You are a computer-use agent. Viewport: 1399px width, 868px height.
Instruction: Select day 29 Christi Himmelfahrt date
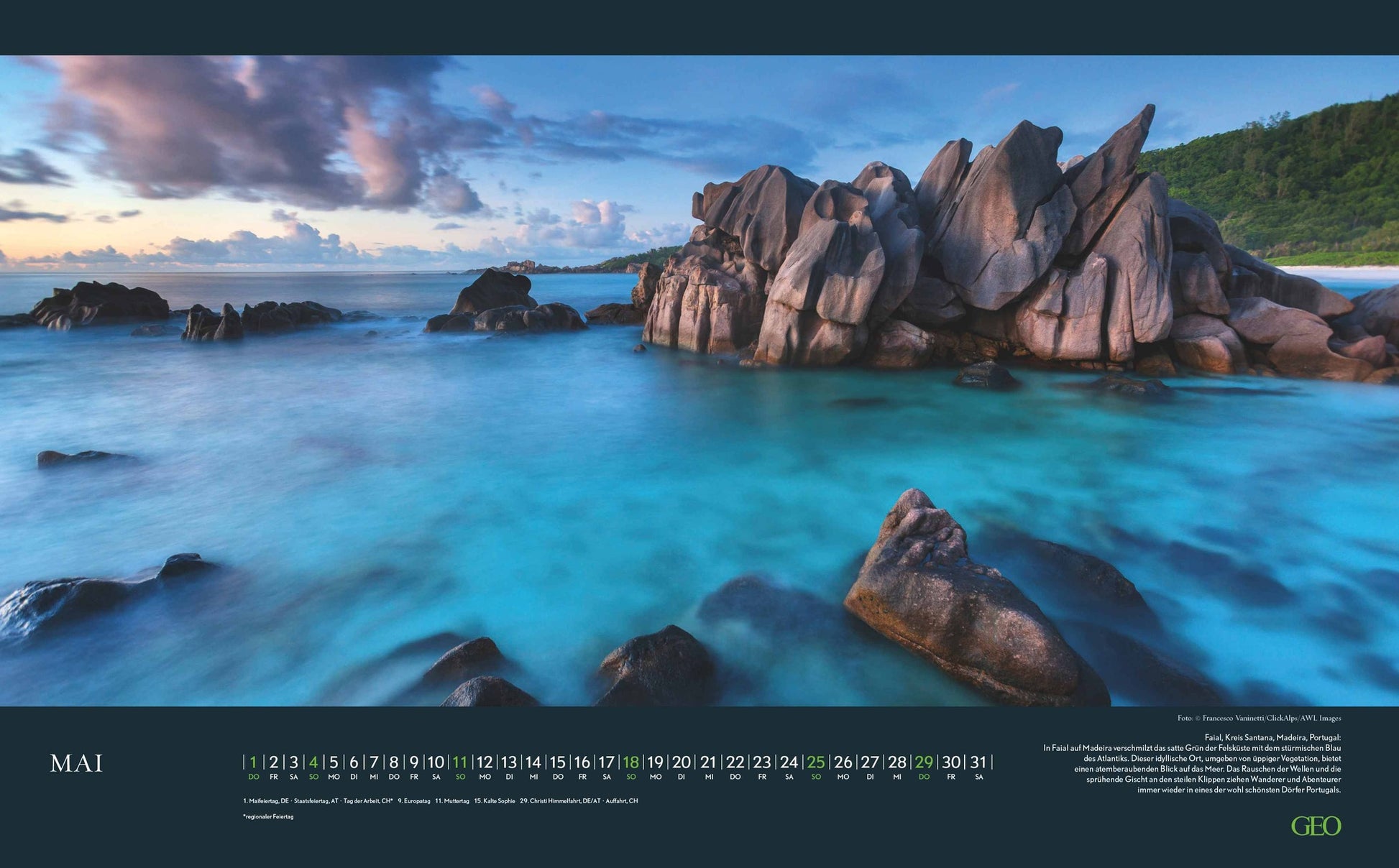(x=924, y=762)
